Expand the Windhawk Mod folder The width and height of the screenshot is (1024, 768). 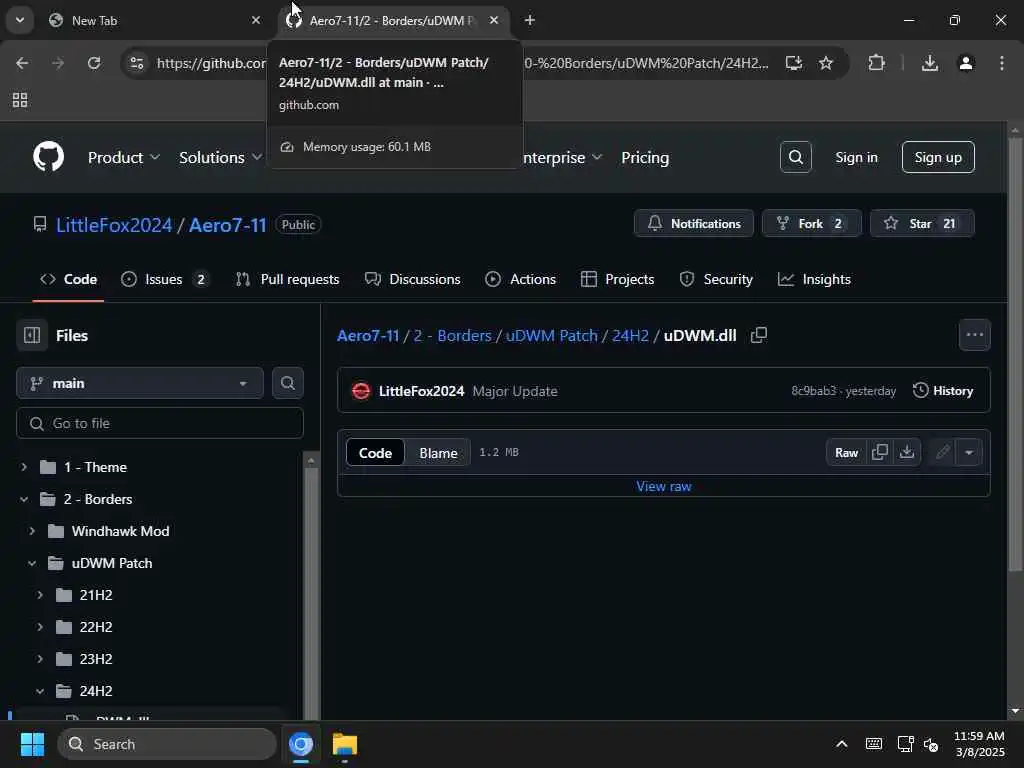click(x=31, y=531)
